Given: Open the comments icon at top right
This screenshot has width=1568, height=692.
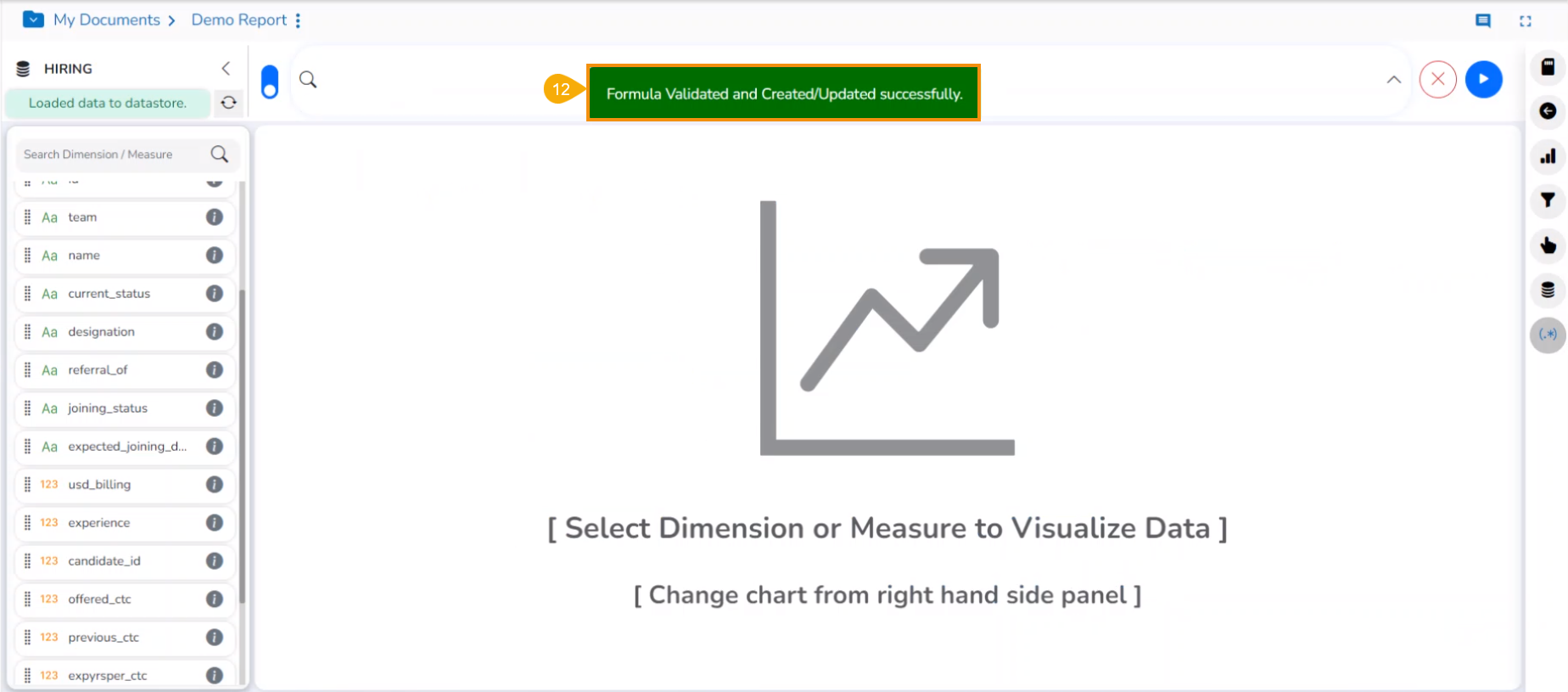Looking at the screenshot, I should pos(1483,21).
